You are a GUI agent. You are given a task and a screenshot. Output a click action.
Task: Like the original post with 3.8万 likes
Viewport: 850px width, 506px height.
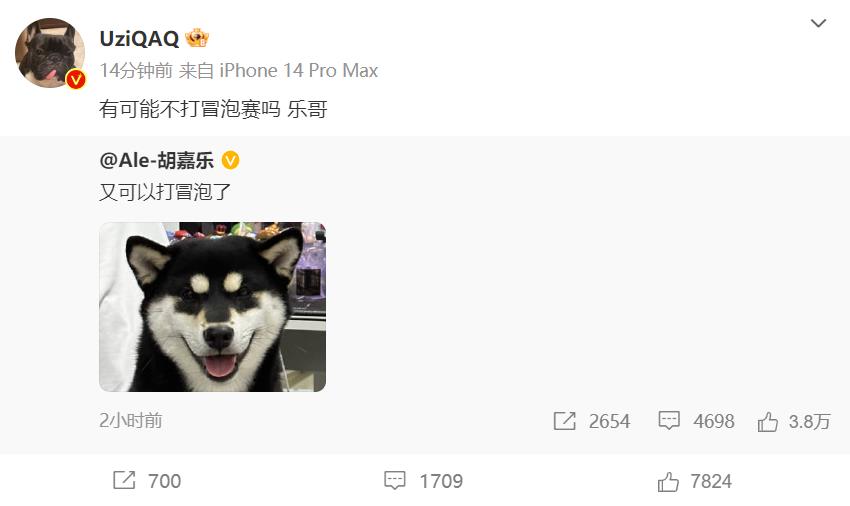[794, 421]
